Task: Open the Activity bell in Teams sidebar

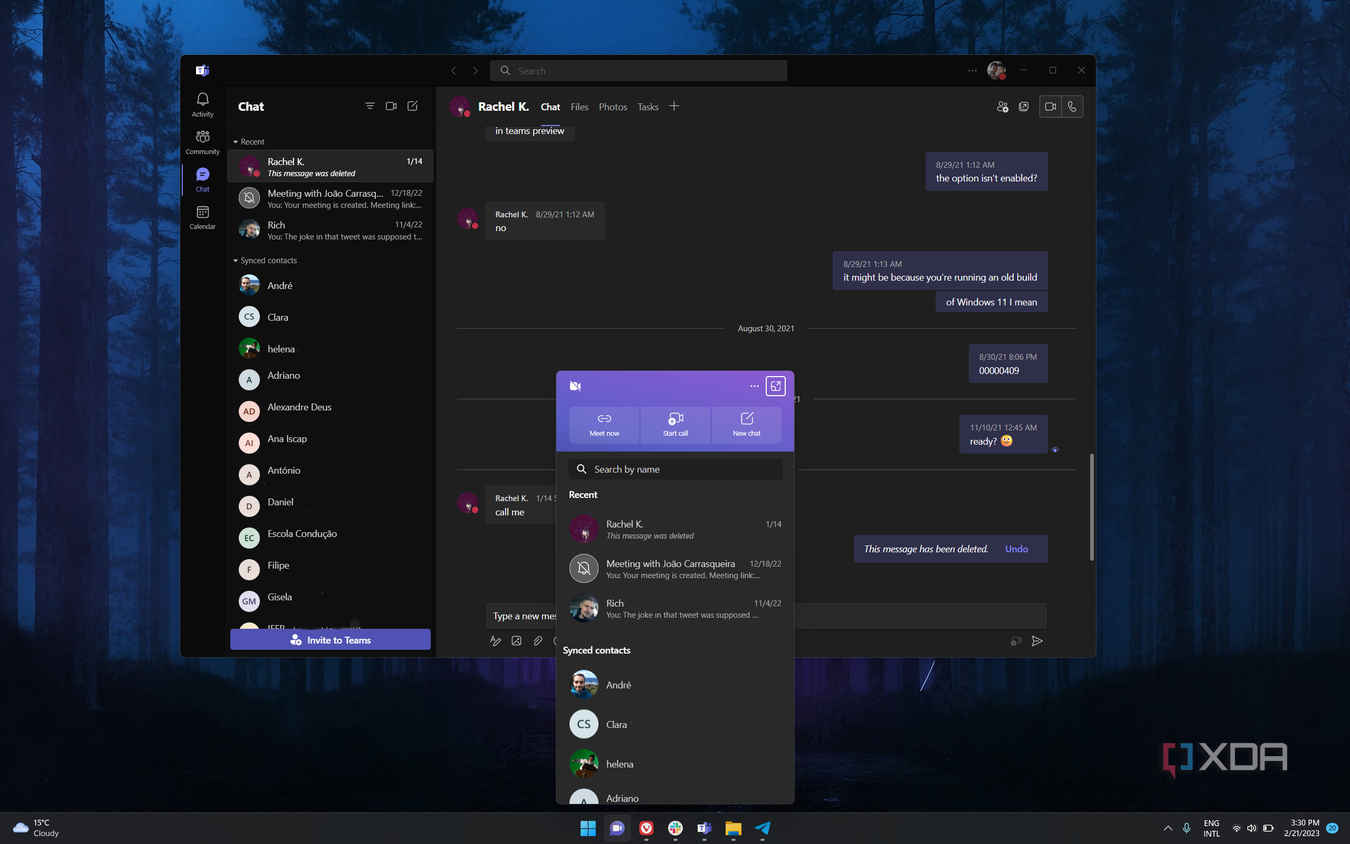Action: click(x=202, y=104)
